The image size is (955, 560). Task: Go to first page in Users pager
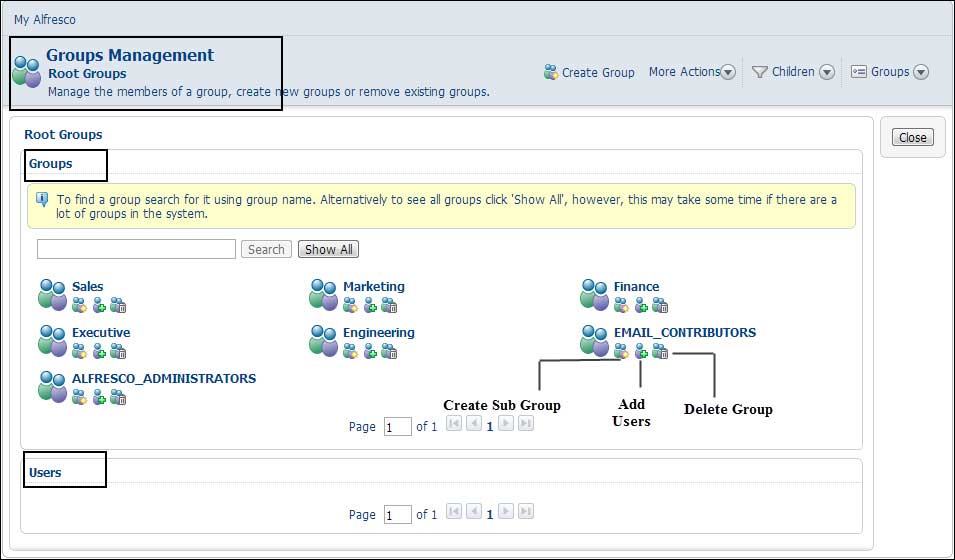(x=454, y=511)
